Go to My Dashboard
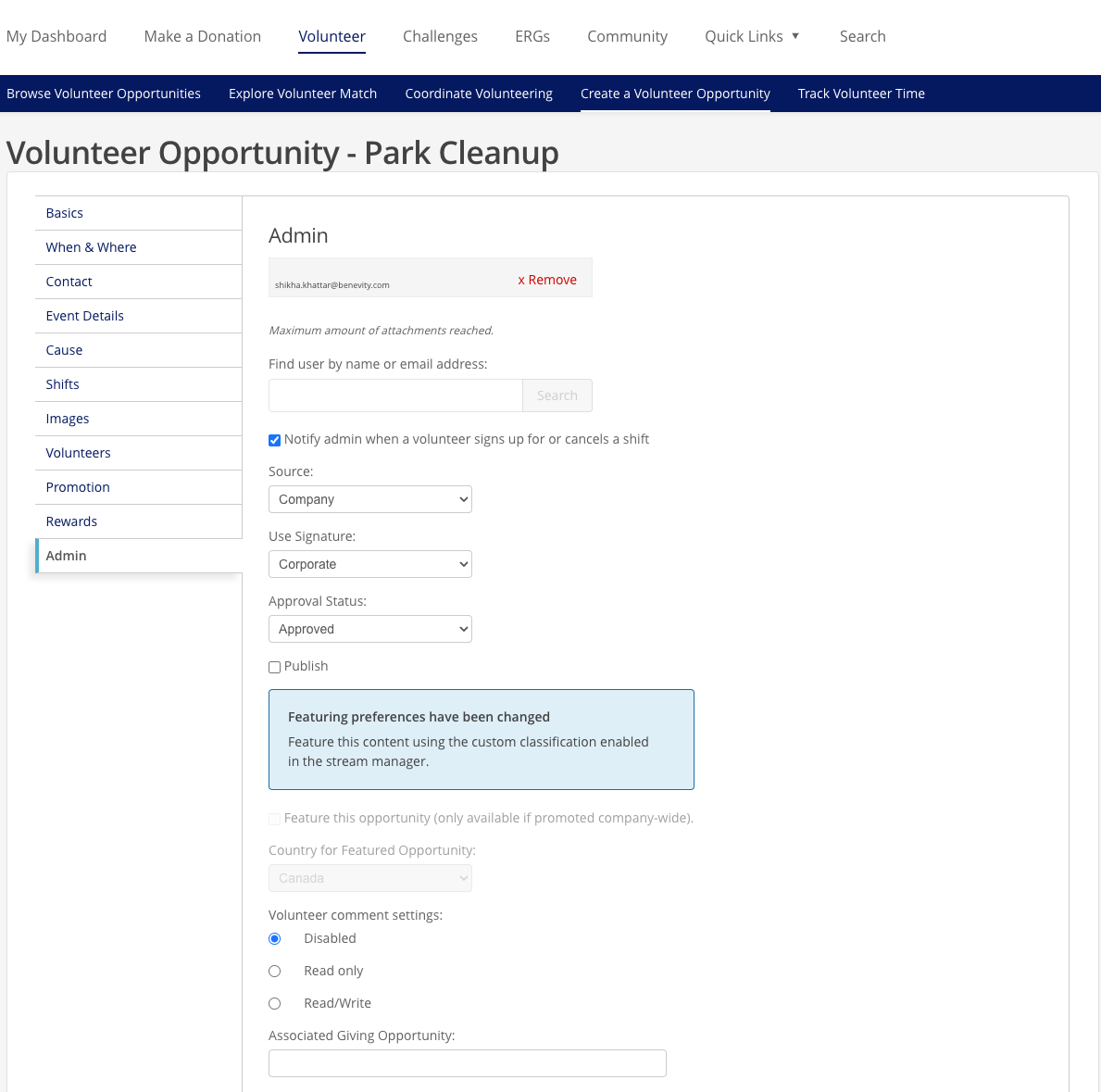 tap(56, 36)
